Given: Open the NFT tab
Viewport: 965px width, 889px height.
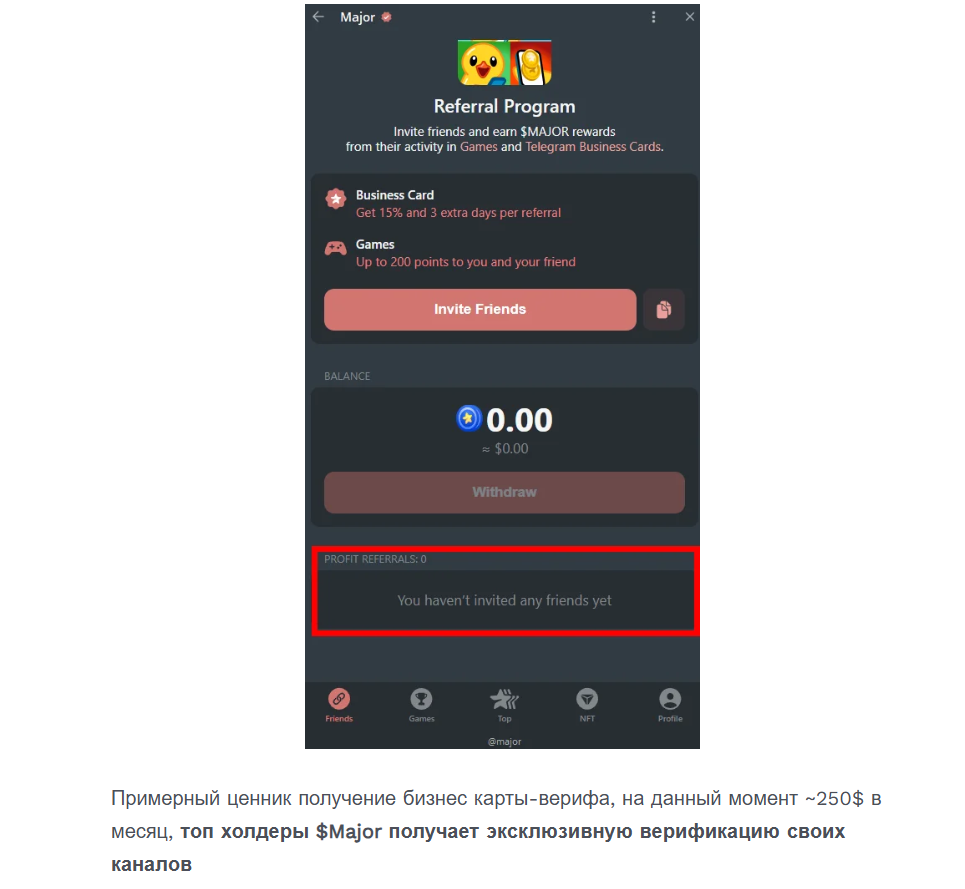Looking at the screenshot, I should [x=587, y=705].
